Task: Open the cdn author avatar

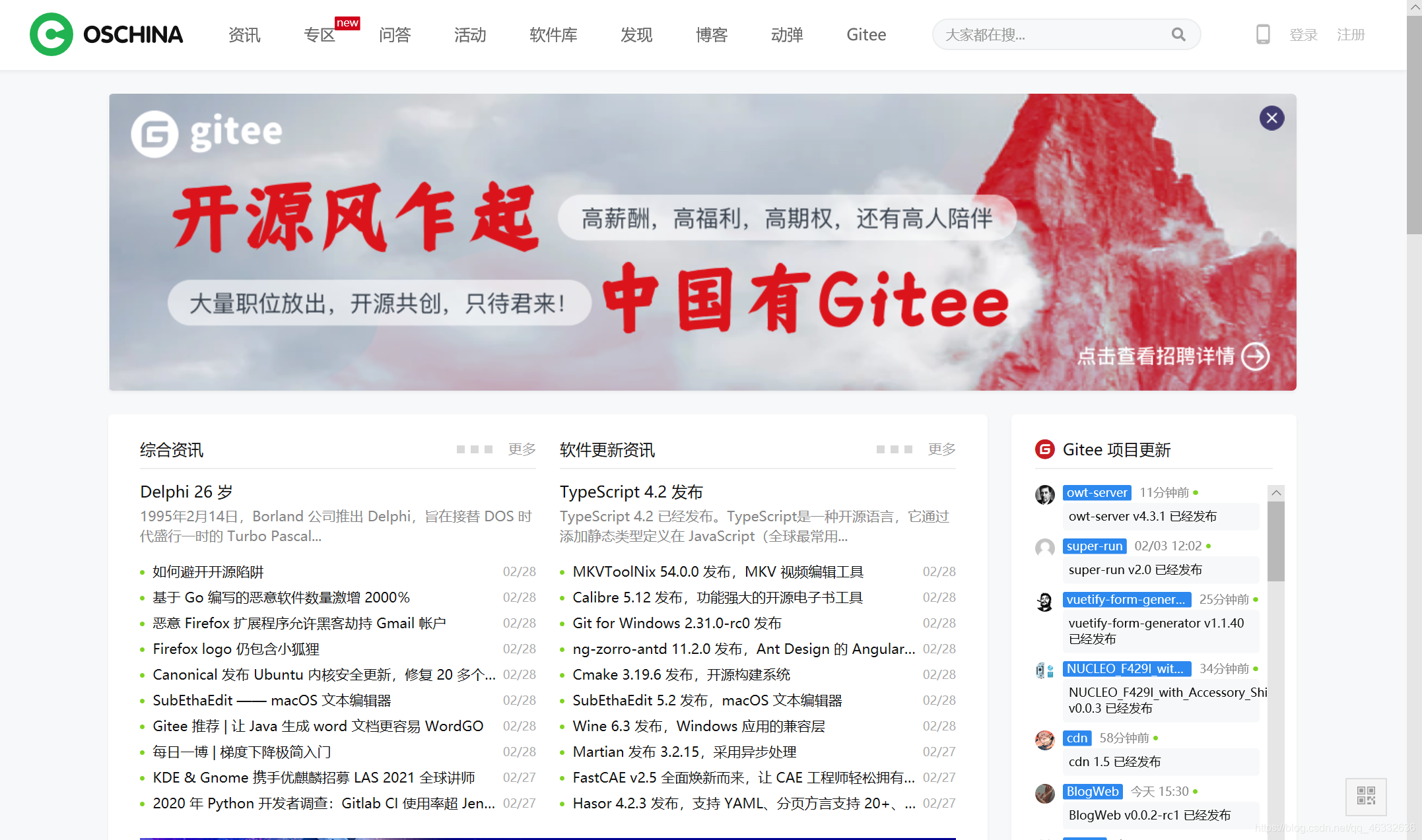Action: coord(1044,740)
